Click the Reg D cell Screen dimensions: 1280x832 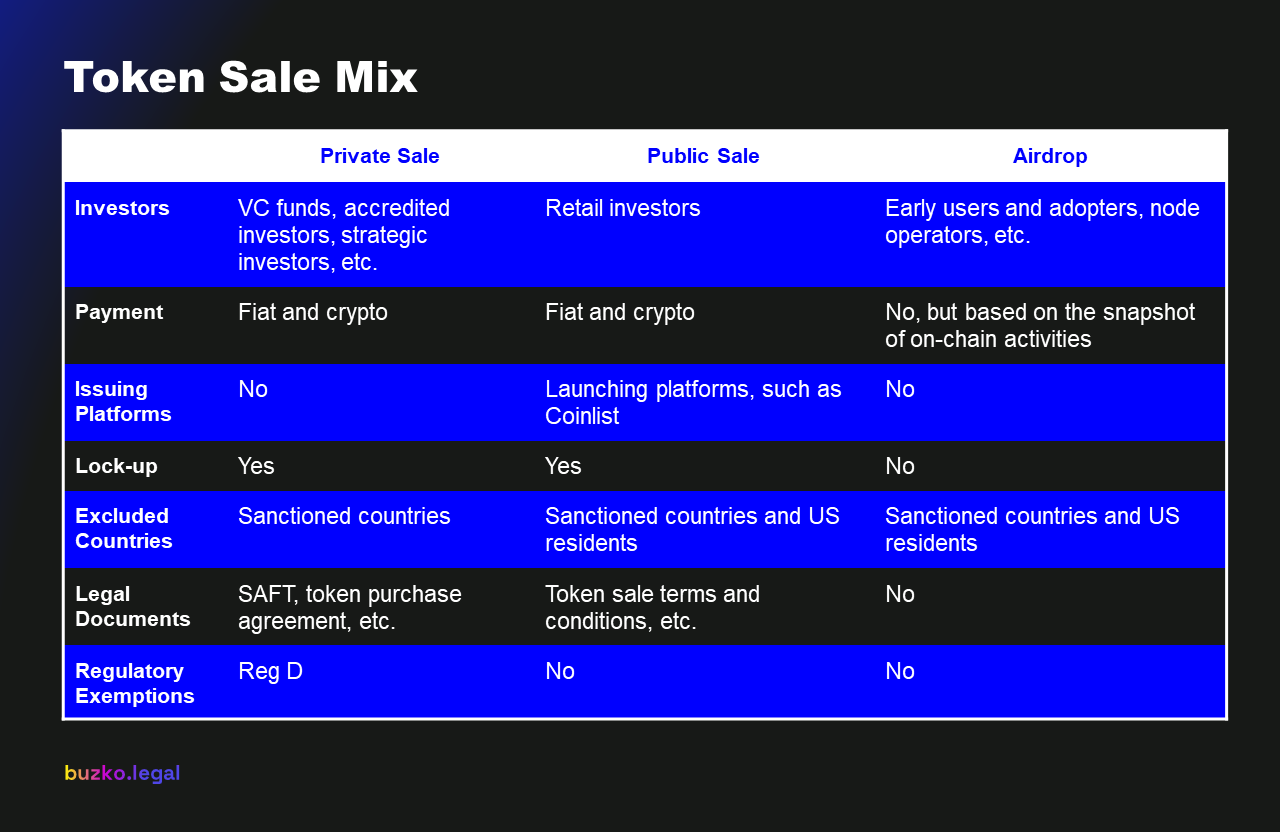[270, 671]
